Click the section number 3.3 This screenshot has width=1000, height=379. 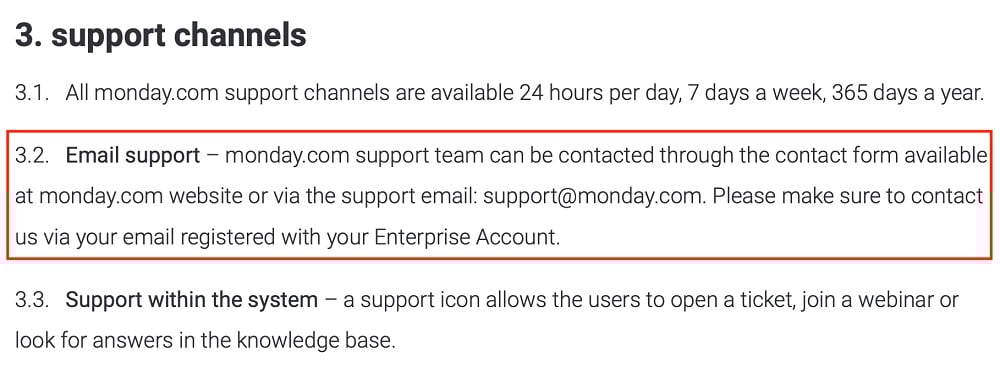(x=32, y=299)
